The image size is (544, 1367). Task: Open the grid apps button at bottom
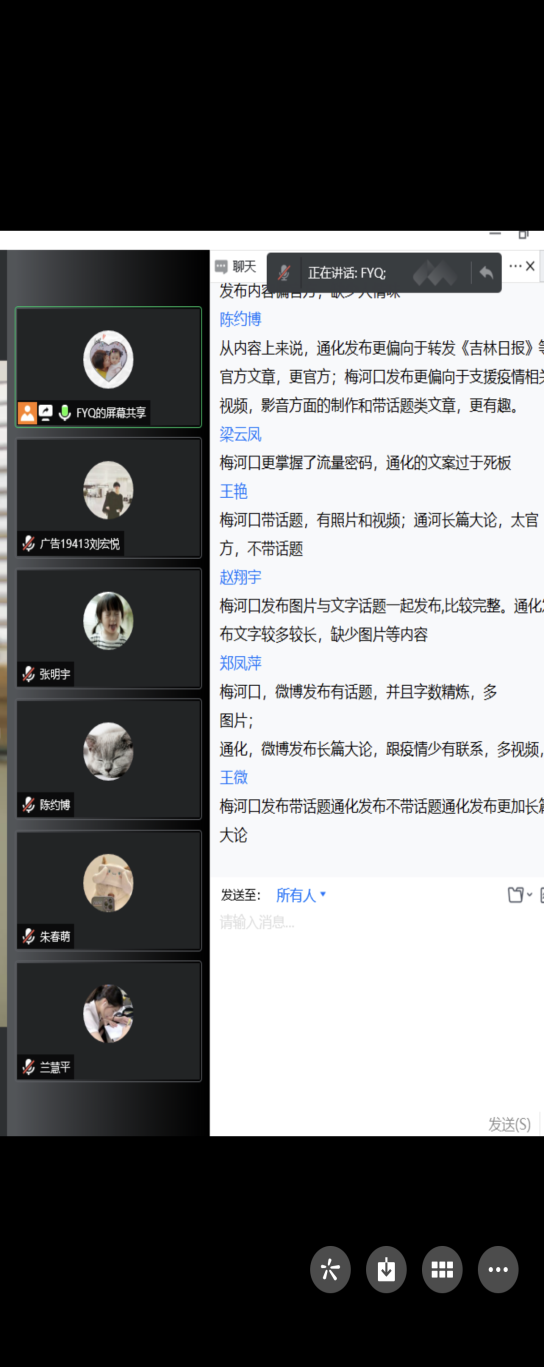click(x=442, y=1270)
